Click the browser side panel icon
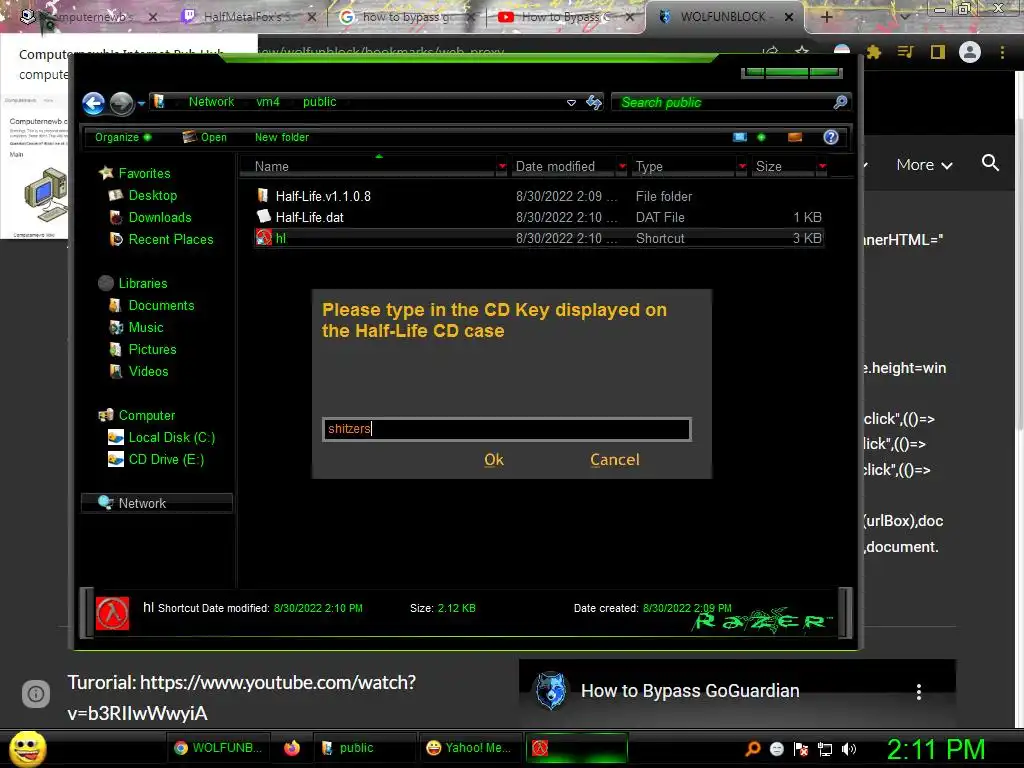 click(938, 52)
